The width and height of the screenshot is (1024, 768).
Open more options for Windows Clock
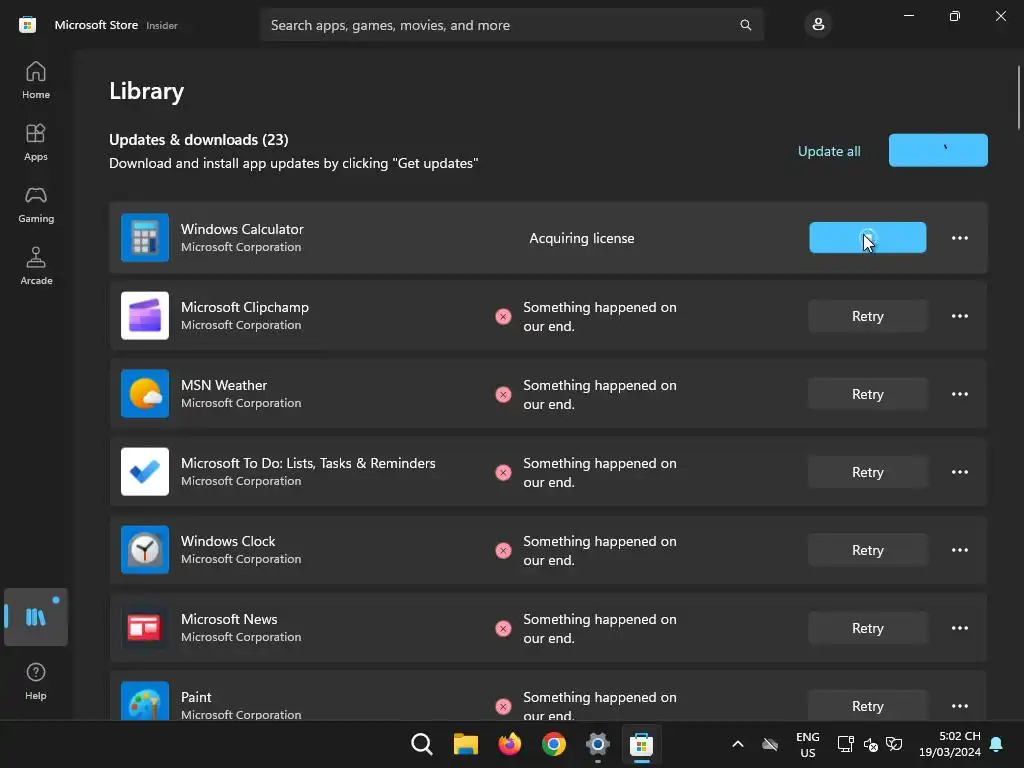click(959, 550)
